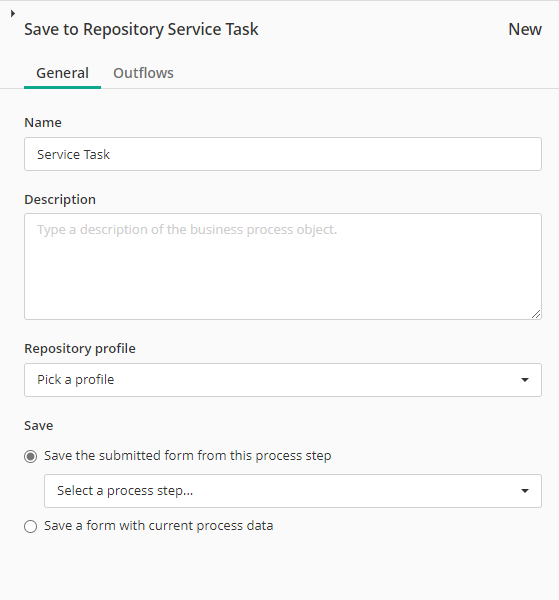Click the Description field label
Screen dimensions: 559x600
coord(60,199)
